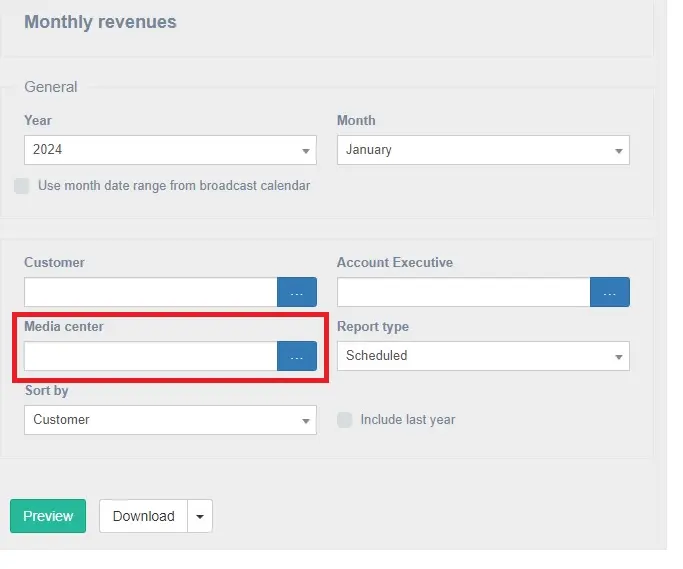Enable broadcast calendar month date range checkbox

point(21,186)
